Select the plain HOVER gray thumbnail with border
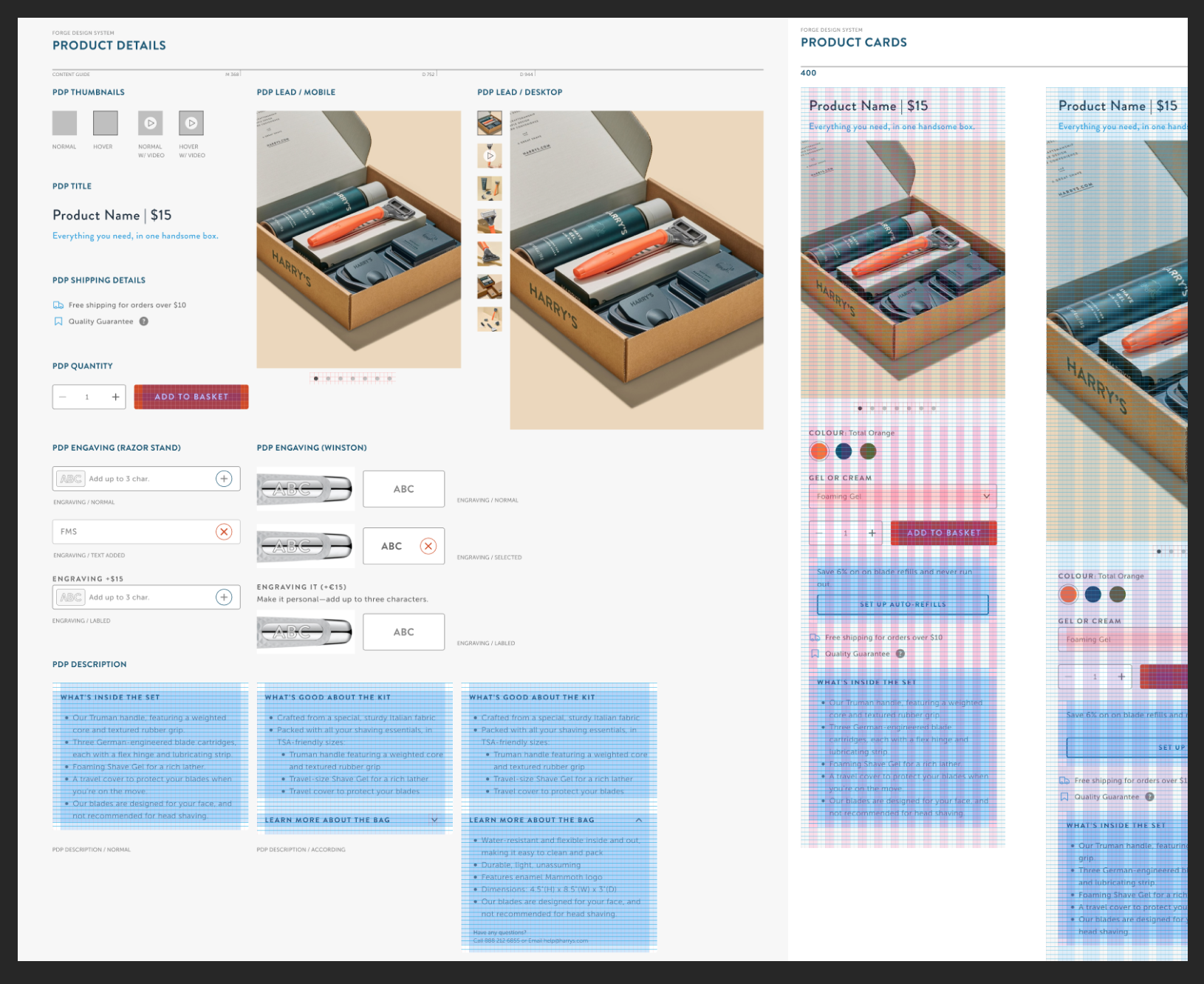Image resolution: width=1204 pixels, height=984 pixels. tap(106, 123)
